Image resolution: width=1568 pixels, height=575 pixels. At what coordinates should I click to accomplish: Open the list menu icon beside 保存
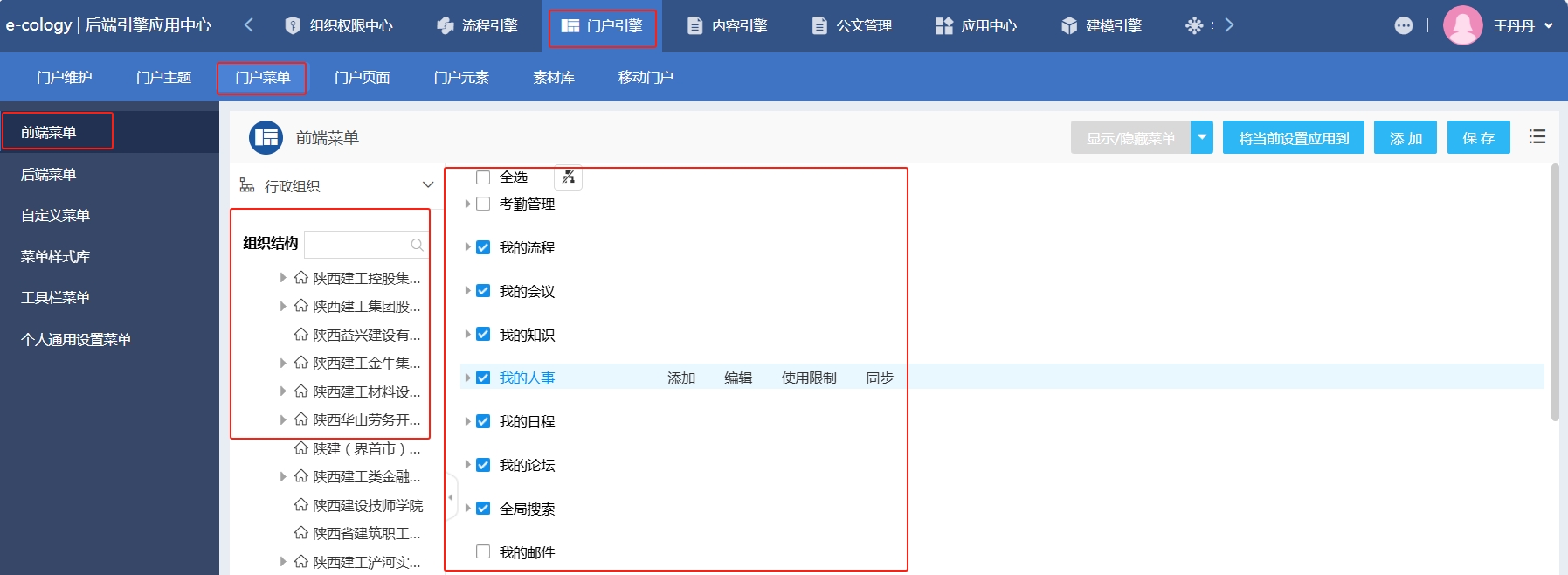(x=1537, y=136)
